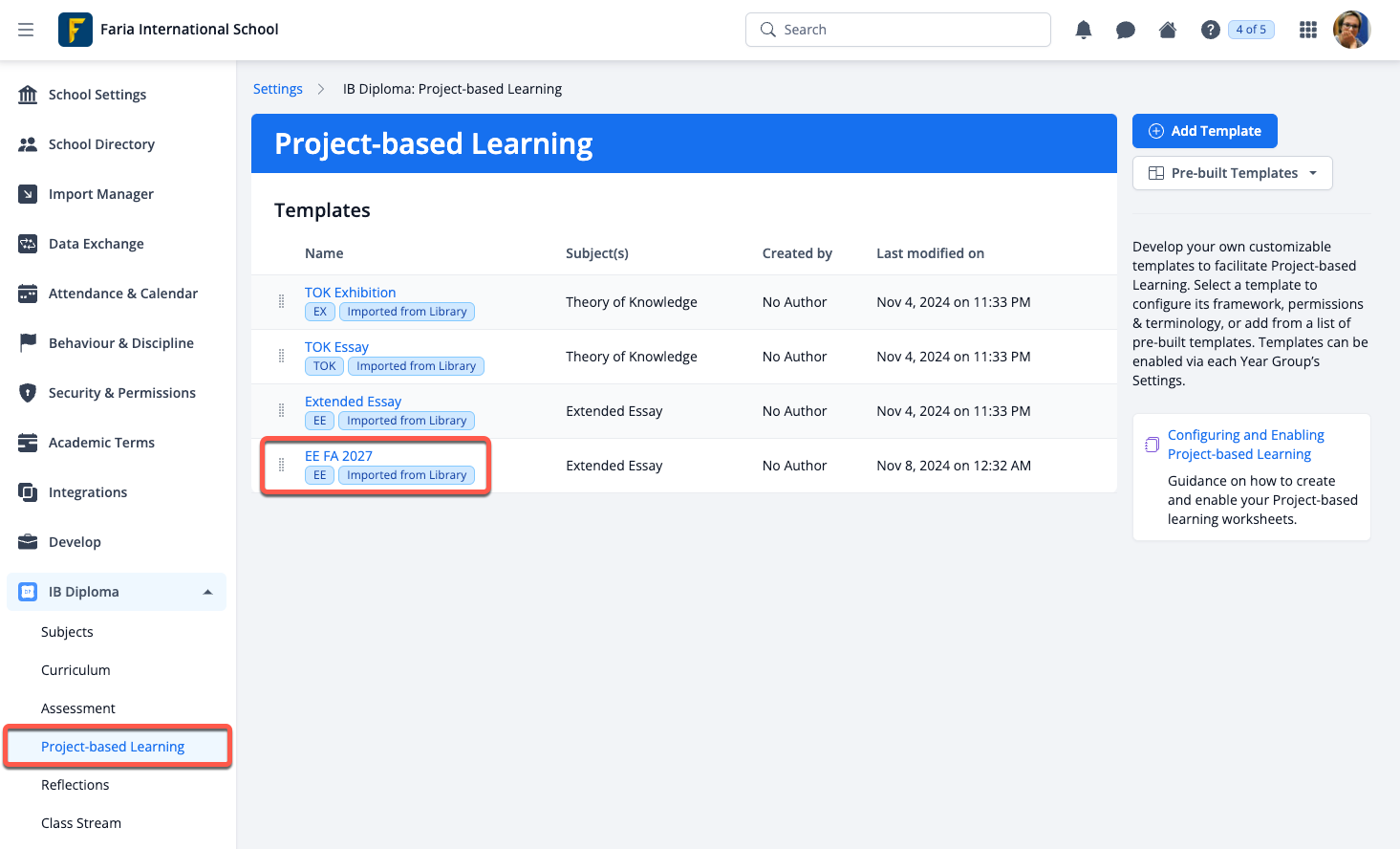Open the apps grid launcher icon
Screen dimensions: 1400x849
[x=1307, y=30]
